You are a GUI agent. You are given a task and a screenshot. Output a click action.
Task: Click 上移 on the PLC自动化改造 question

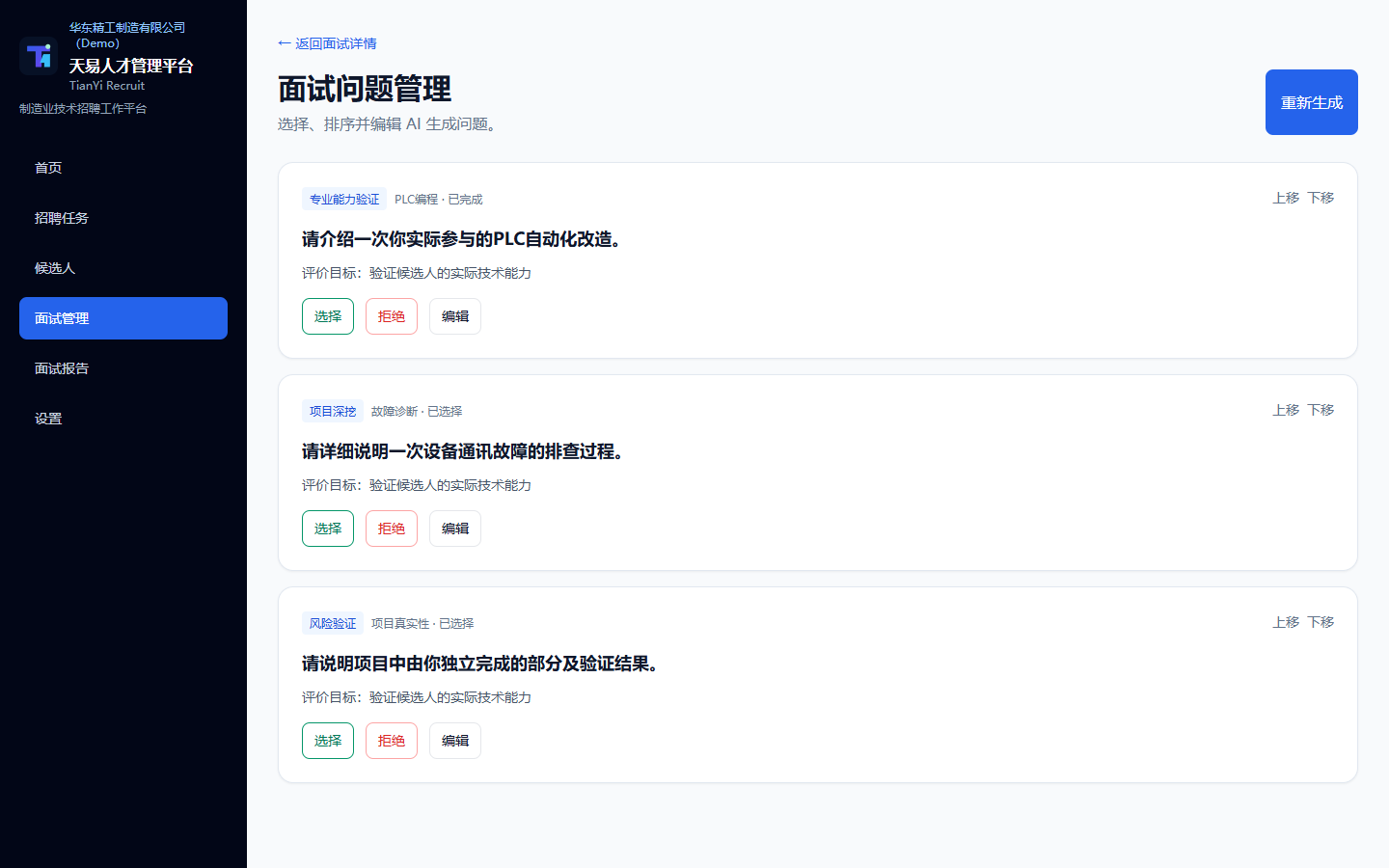(x=1286, y=198)
